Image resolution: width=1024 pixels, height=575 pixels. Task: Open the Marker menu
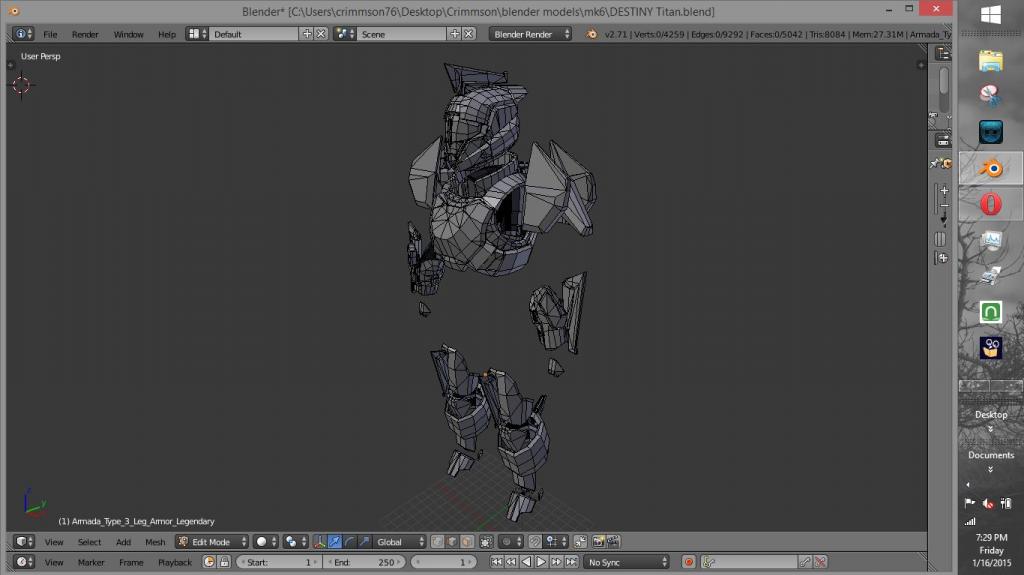click(x=91, y=562)
